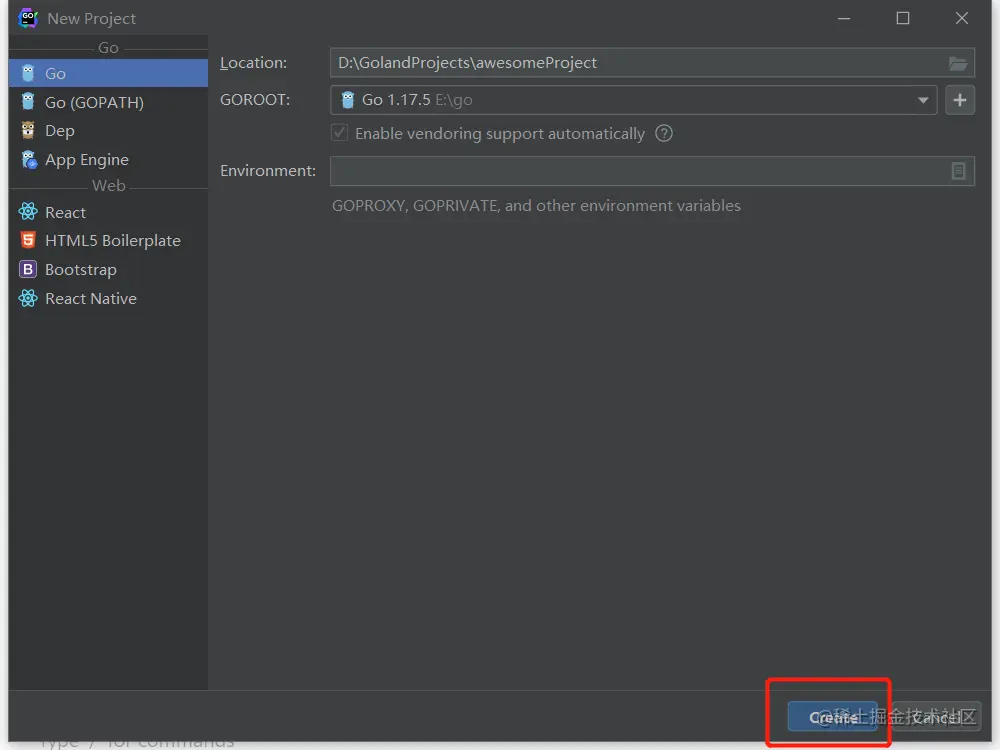Click the GOROOT label
The image size is (1000, 750).
[254, 99]
